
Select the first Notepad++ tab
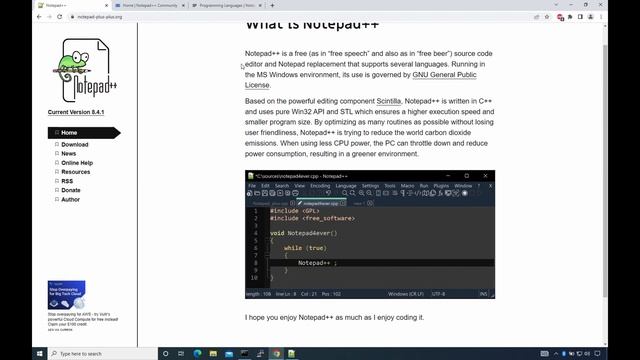pyautogui.click(x=73, y=5)
